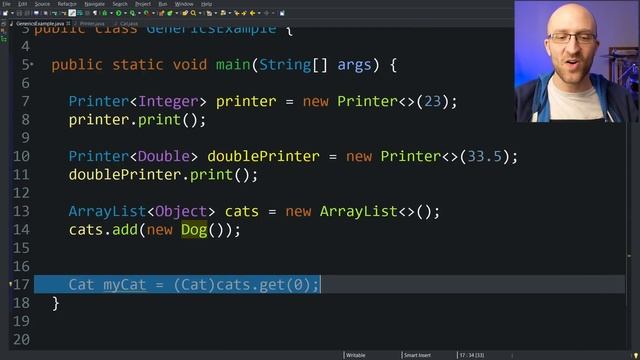Click the Pin Editor icon

coord(282,13)
